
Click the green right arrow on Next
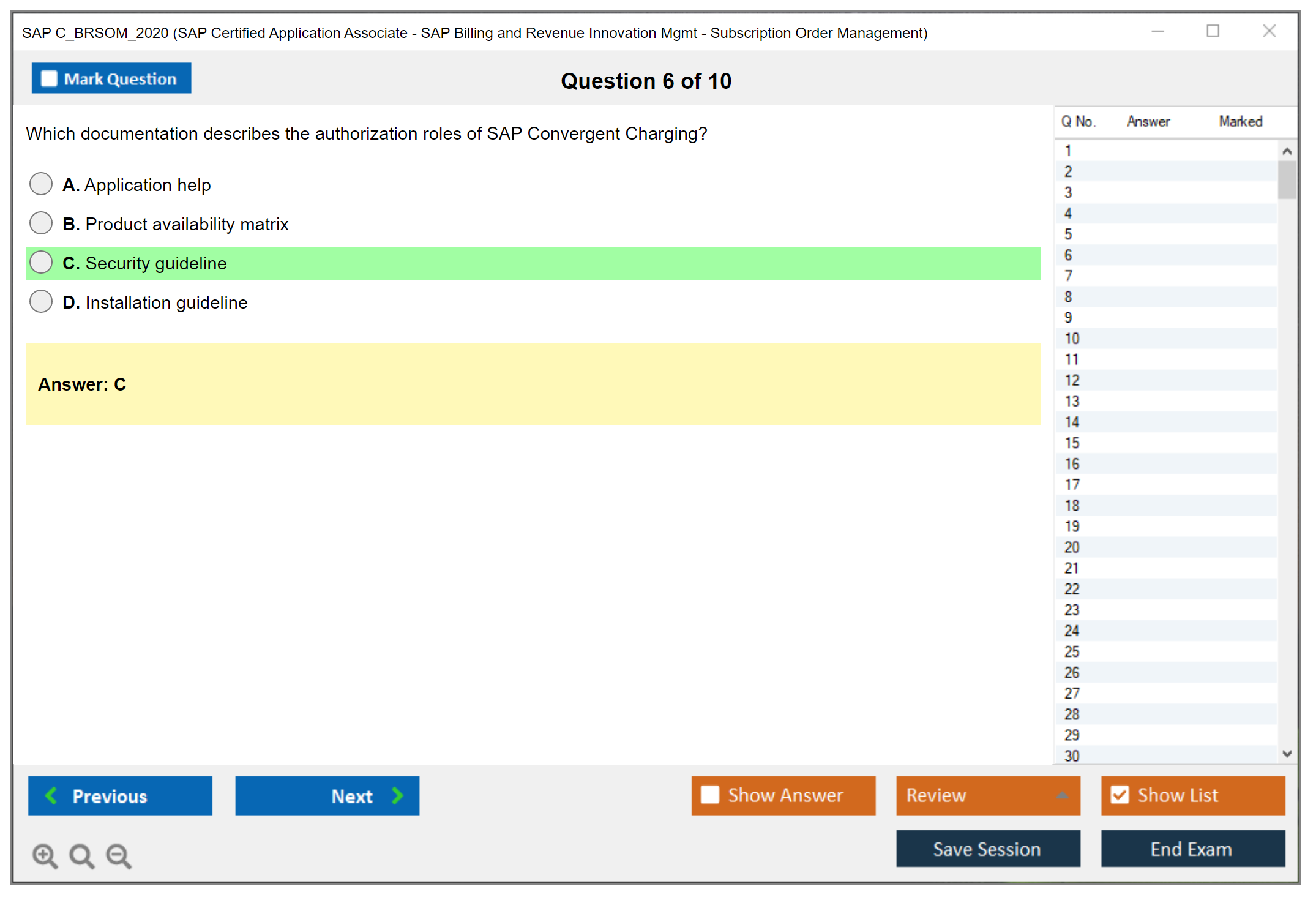(397, 795)
